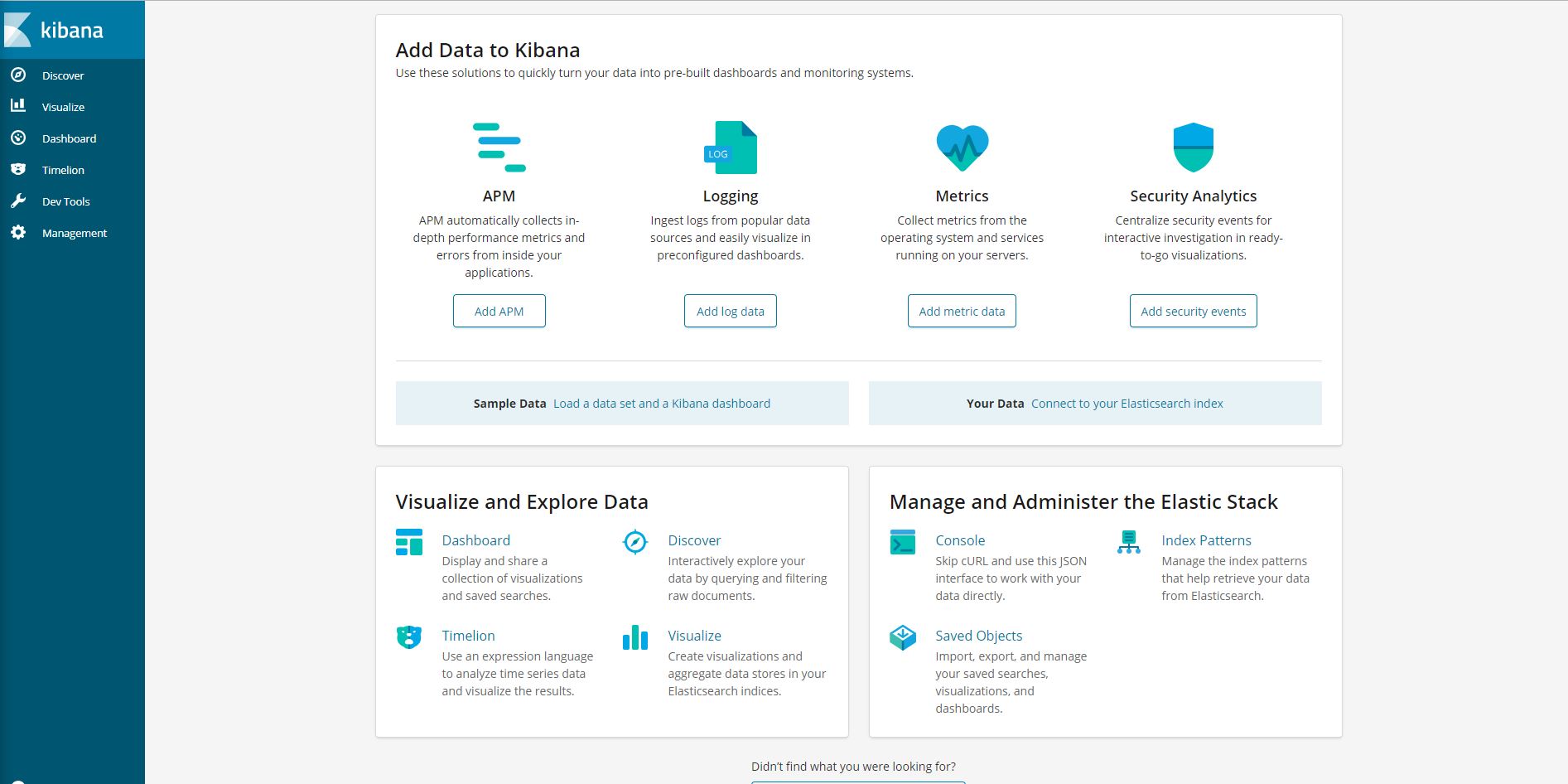Click 'Manage and Administer the Elastic Stack' heading

point(1083,502)
